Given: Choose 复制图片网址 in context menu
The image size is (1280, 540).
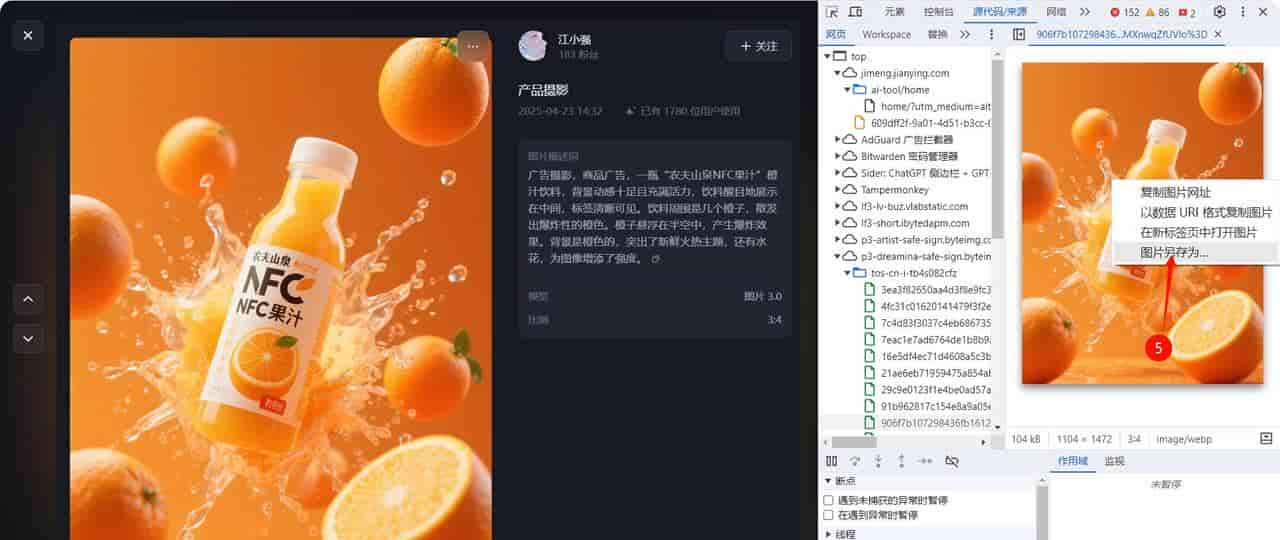Looking at the screenshot, I should click(x=1195, y=192).
